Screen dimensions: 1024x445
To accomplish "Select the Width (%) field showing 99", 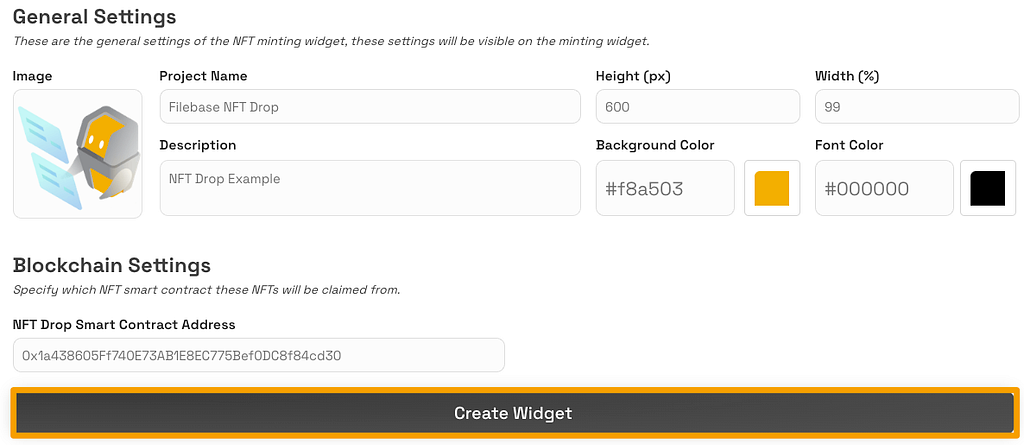I will tap(917, 107).
